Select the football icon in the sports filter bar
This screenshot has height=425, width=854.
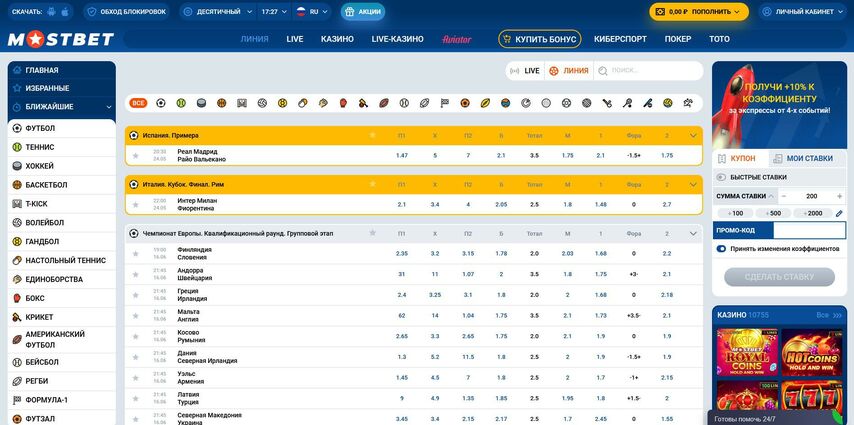click(161, 103)
